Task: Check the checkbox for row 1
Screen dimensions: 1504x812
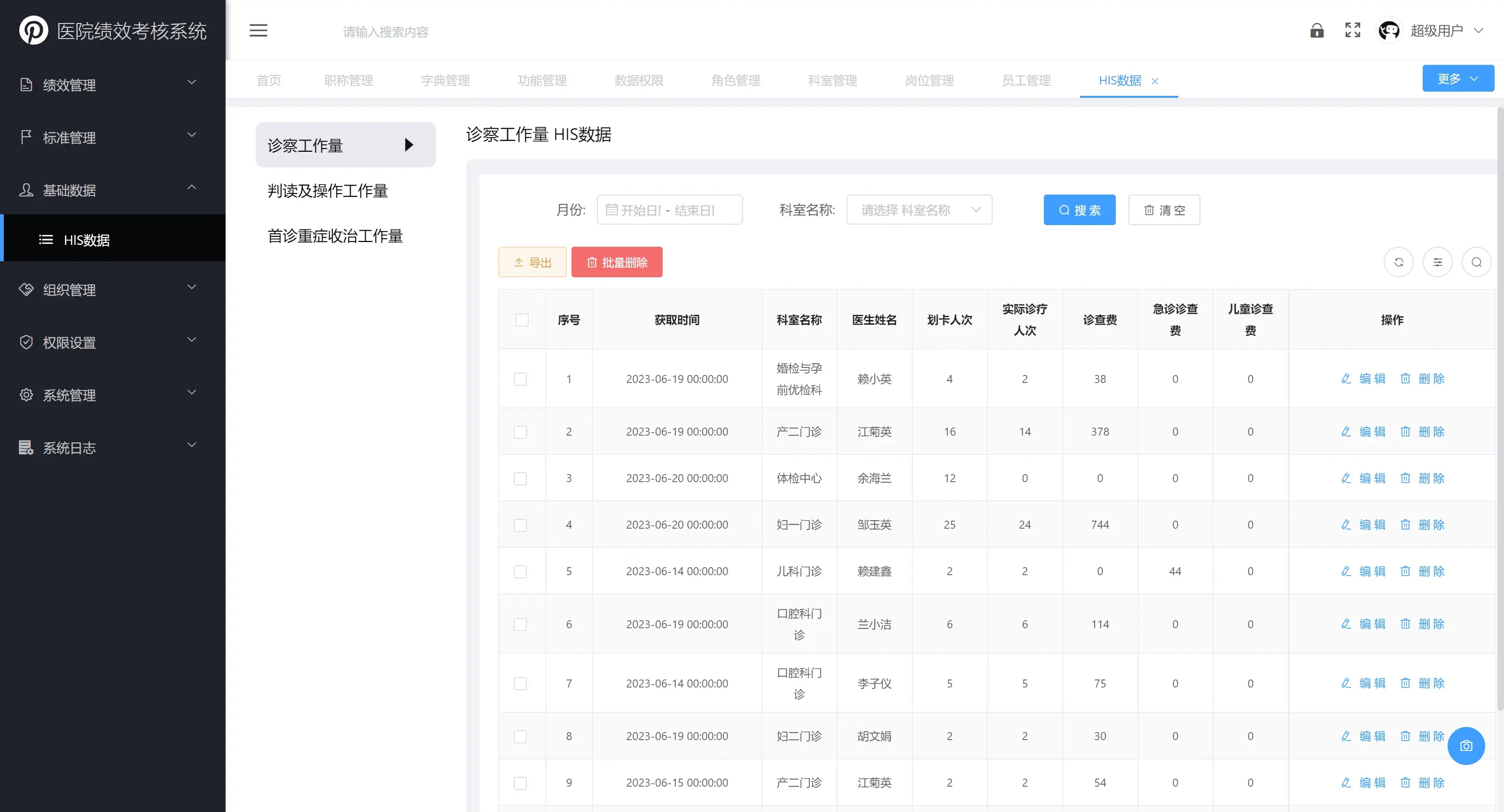Action: (x=520, y=379)
